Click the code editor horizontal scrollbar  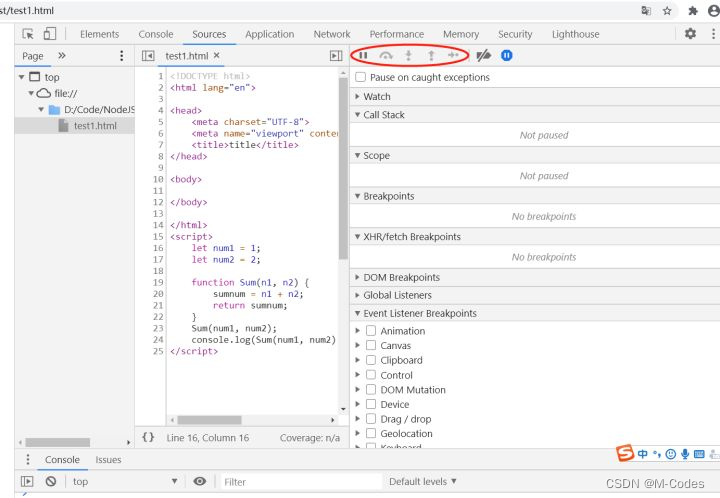click(x=209, y=420)
